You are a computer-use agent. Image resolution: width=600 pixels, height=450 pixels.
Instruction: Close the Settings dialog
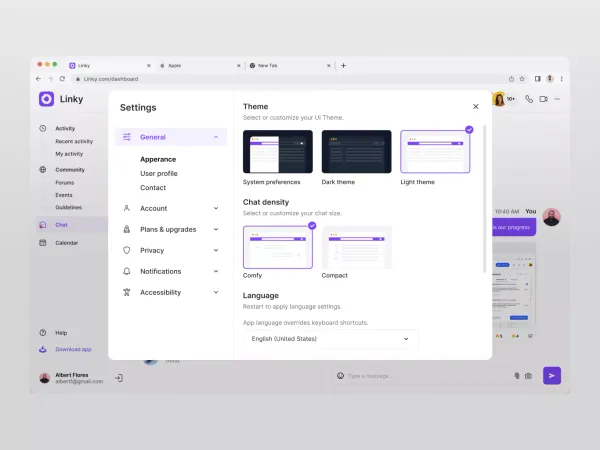(x=476, y=106)
